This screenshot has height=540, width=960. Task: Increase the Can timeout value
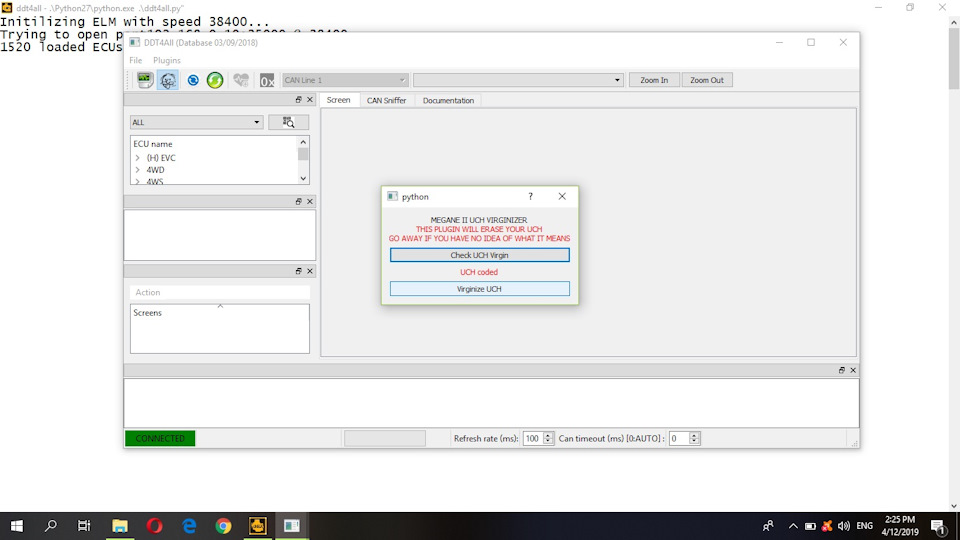coord(694,435)
